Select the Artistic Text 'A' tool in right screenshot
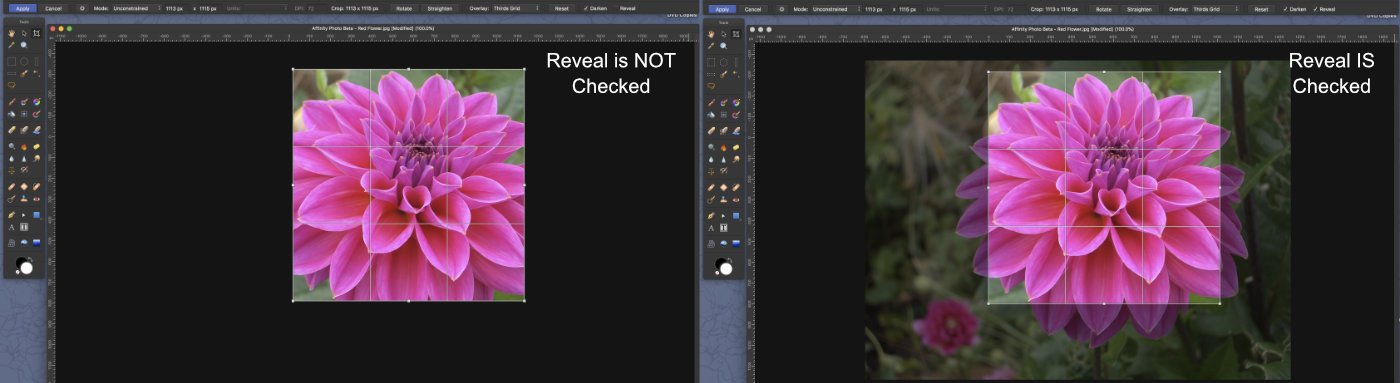The image size is (1400, 383). click(x=712, y=227)
